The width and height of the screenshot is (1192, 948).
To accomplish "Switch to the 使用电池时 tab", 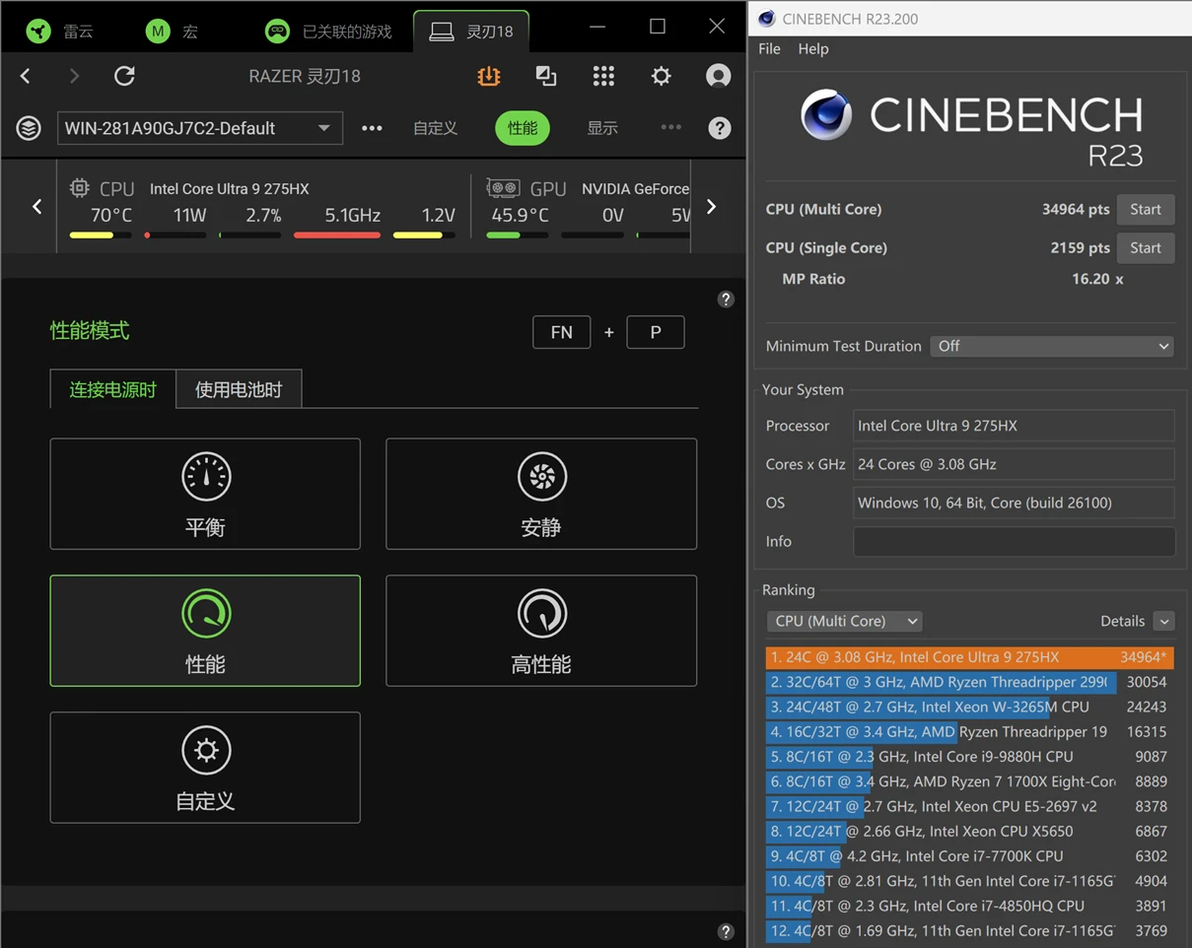I will [x=239, y=389].
